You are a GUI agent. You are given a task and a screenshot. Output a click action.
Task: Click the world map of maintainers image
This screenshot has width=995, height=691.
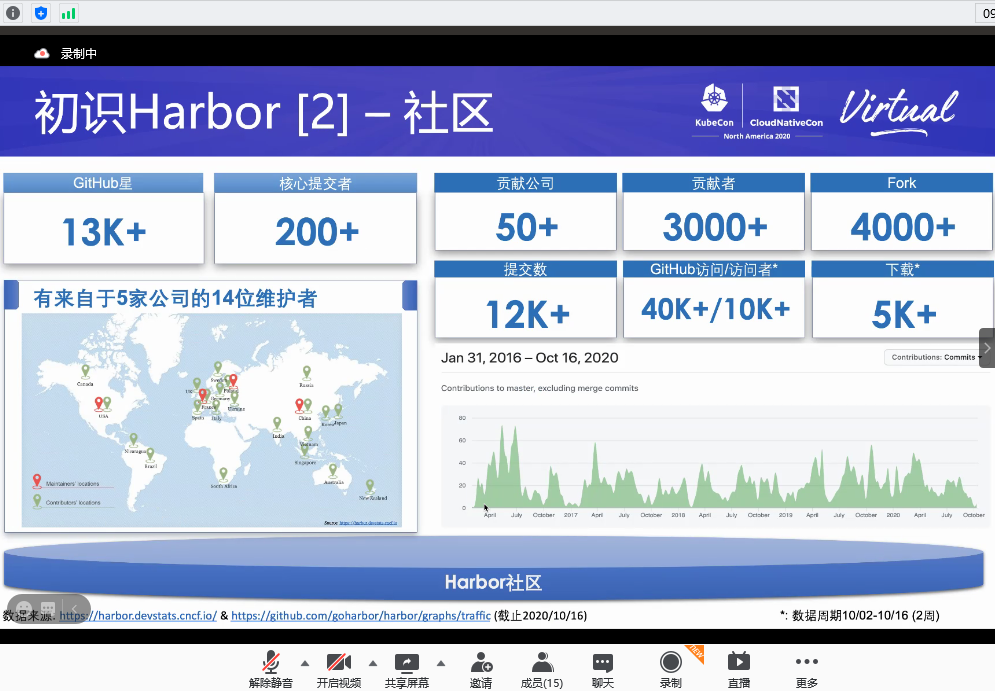pyautogui.click(x=211, y=420)
